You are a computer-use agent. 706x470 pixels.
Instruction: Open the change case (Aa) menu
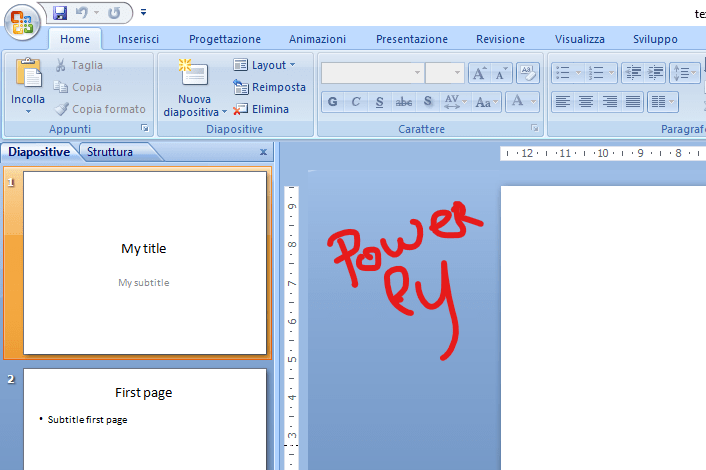tap(486, 102)
